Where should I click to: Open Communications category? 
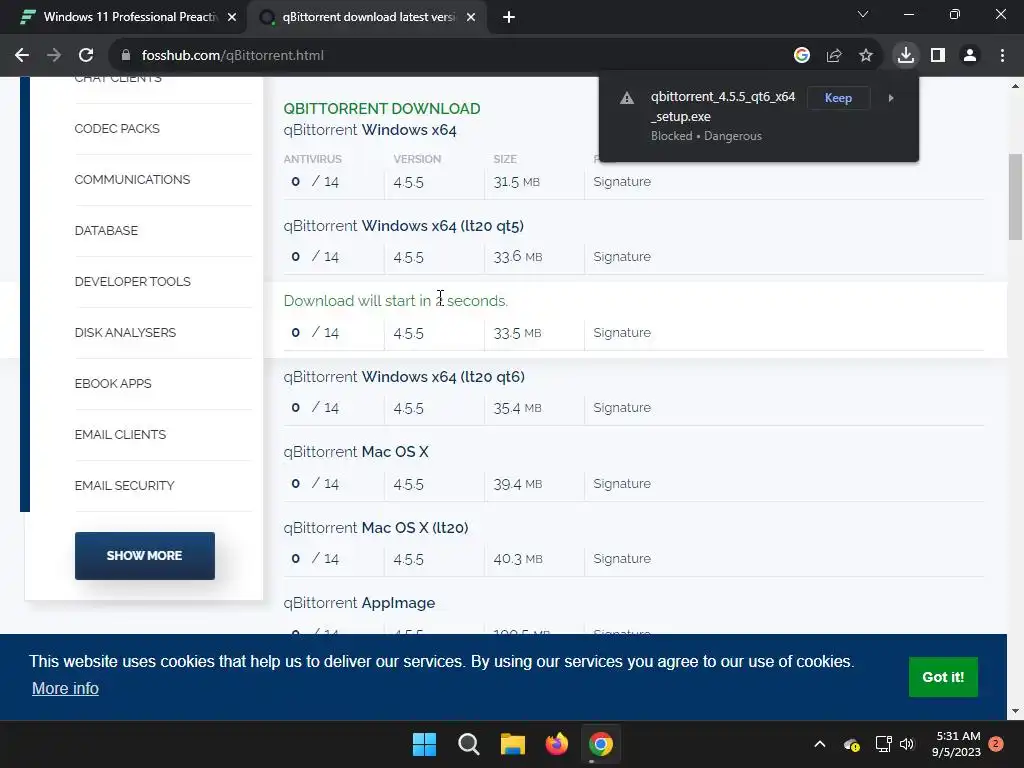coord(132,180)
